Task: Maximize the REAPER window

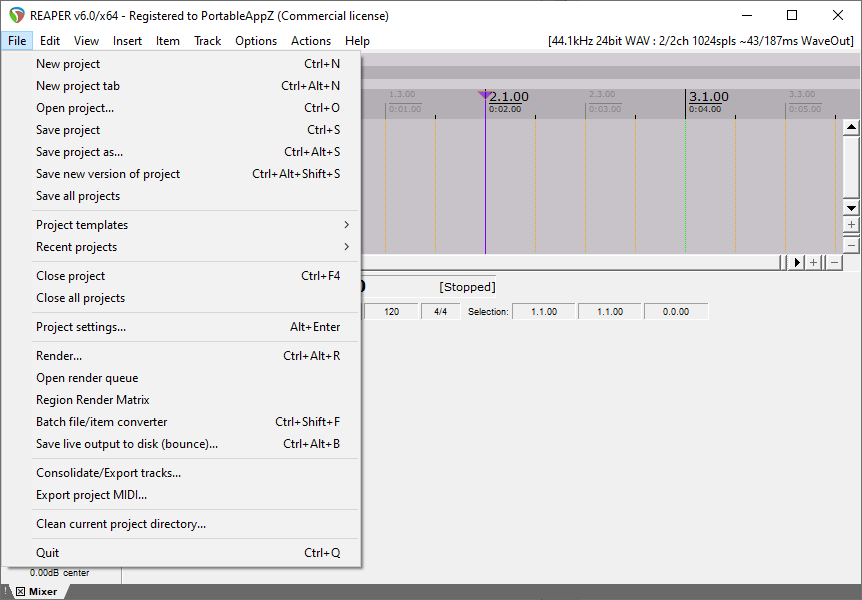Action: [x=792, y=15]
